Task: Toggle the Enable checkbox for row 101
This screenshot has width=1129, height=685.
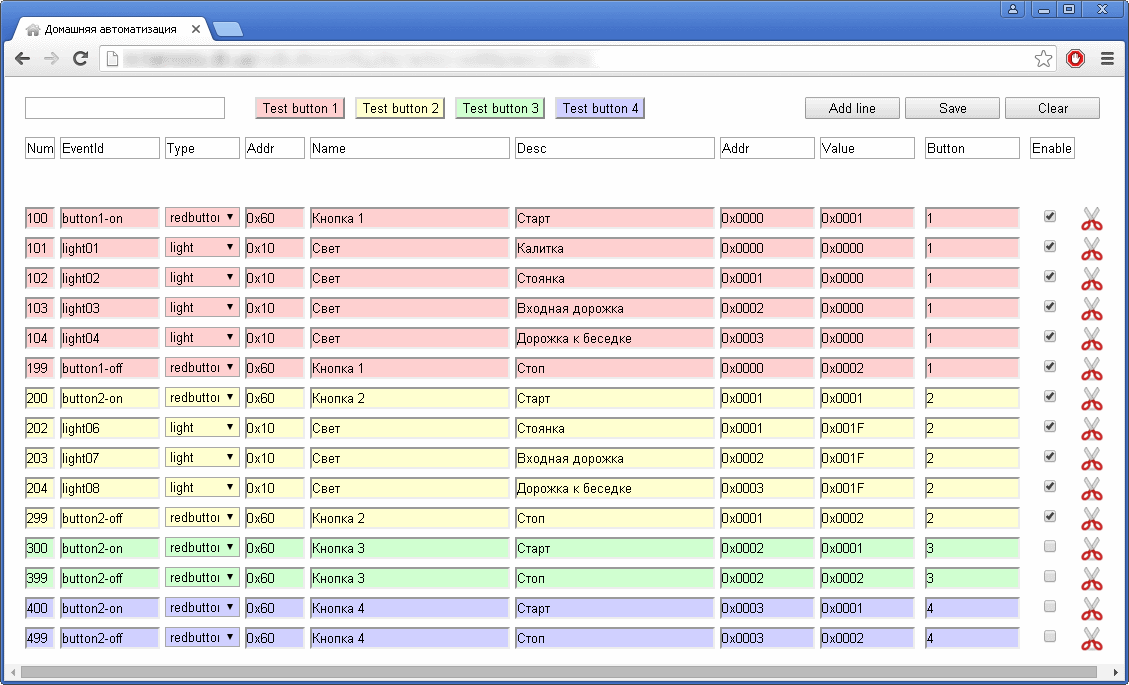Action: tap(1050, 246)
